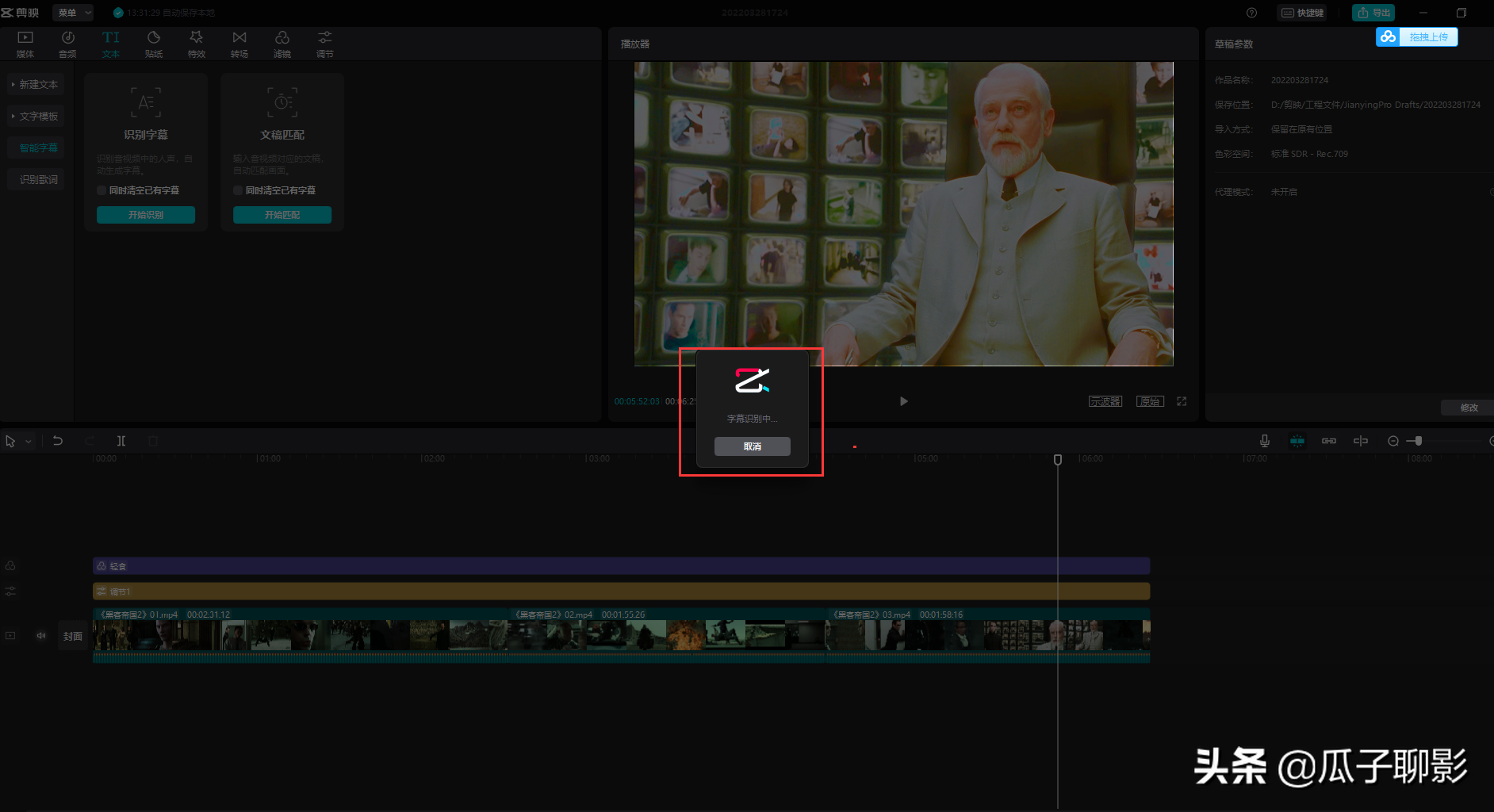The width and height of the screenshot is (1494, 812).
Task: Open the 示波器 scope view
Action: pos(1105,401)
